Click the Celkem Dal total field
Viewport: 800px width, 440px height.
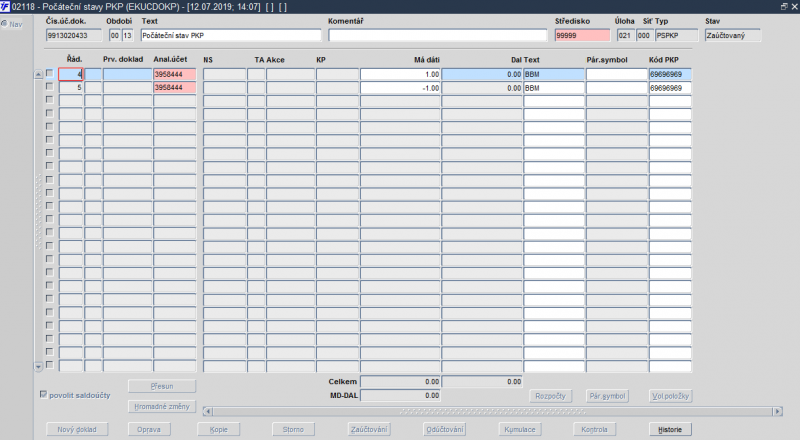pyautogui.click(x=482, y=382)
